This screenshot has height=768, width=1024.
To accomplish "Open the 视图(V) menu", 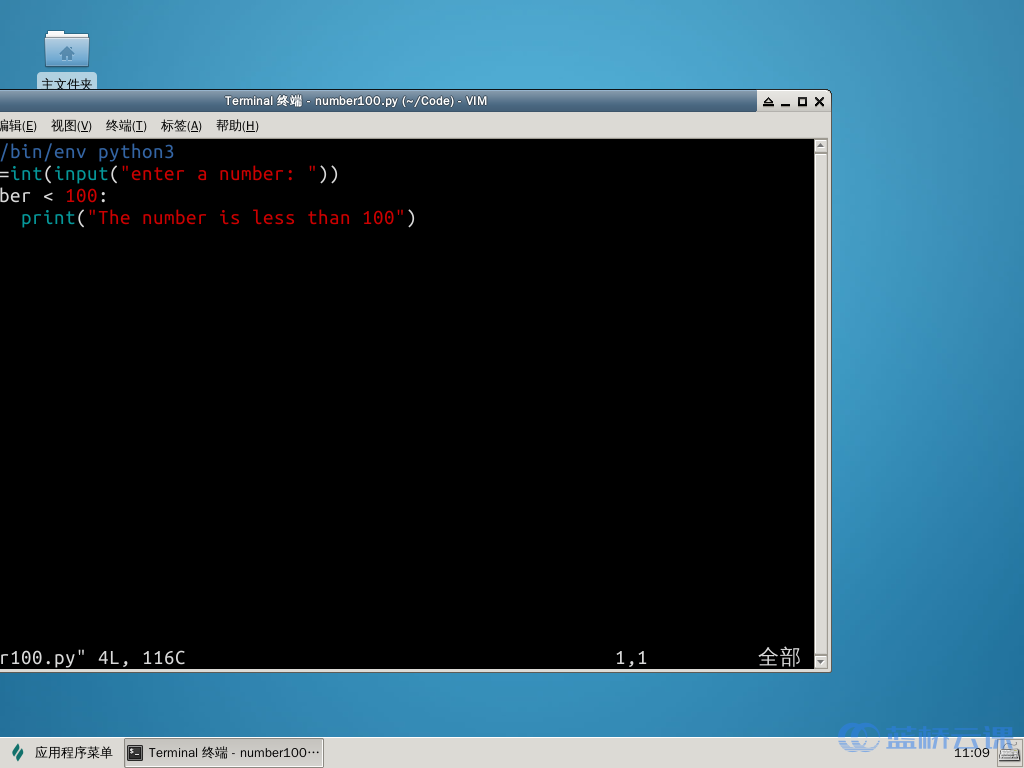I will click(71, 126).
